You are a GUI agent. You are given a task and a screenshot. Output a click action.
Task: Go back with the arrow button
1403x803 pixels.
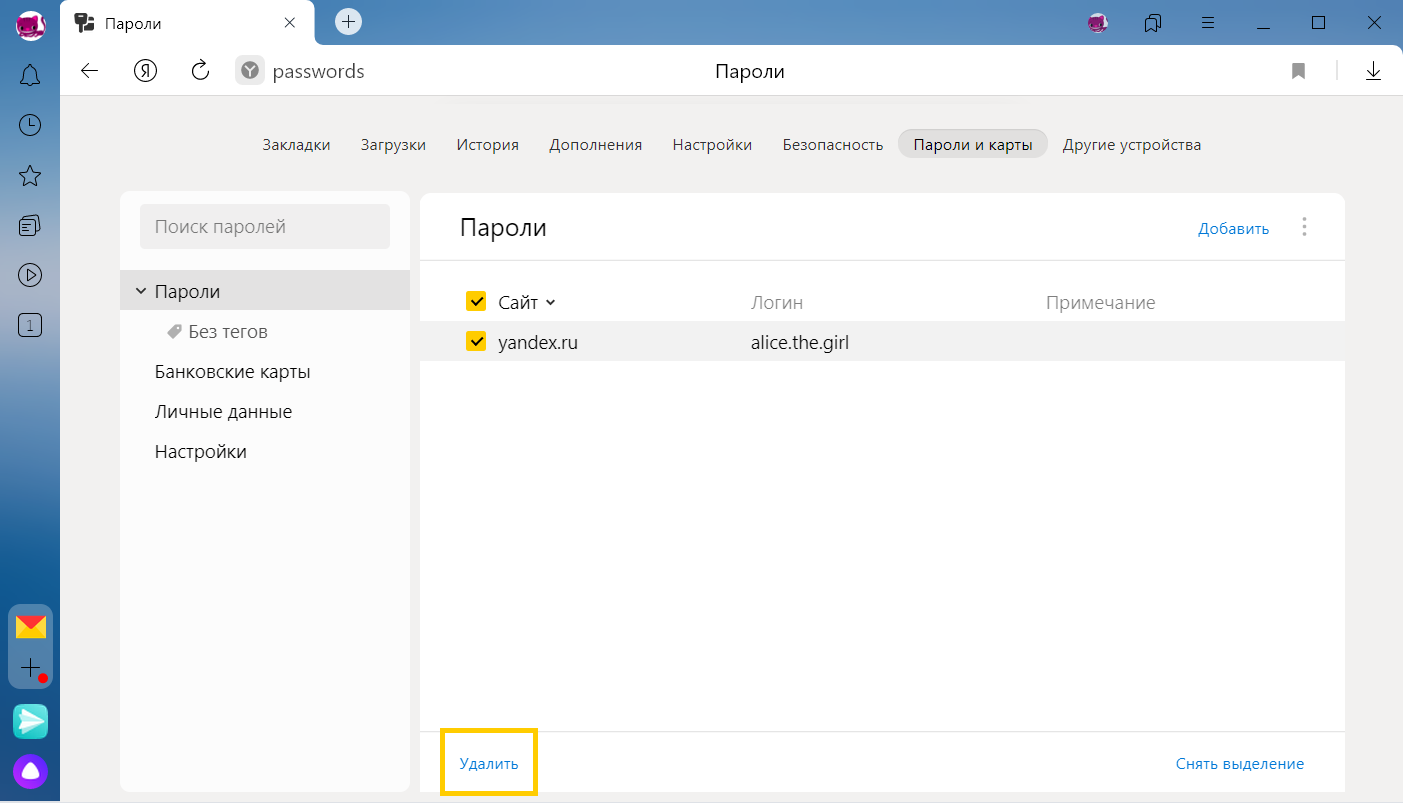[90, 71]
